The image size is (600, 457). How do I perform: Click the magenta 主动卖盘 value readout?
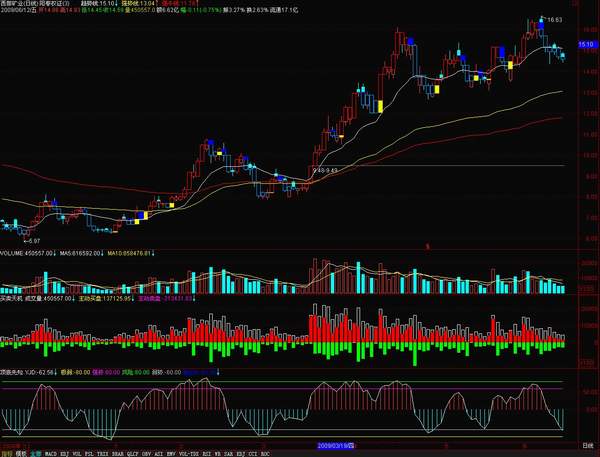[165, 298]
